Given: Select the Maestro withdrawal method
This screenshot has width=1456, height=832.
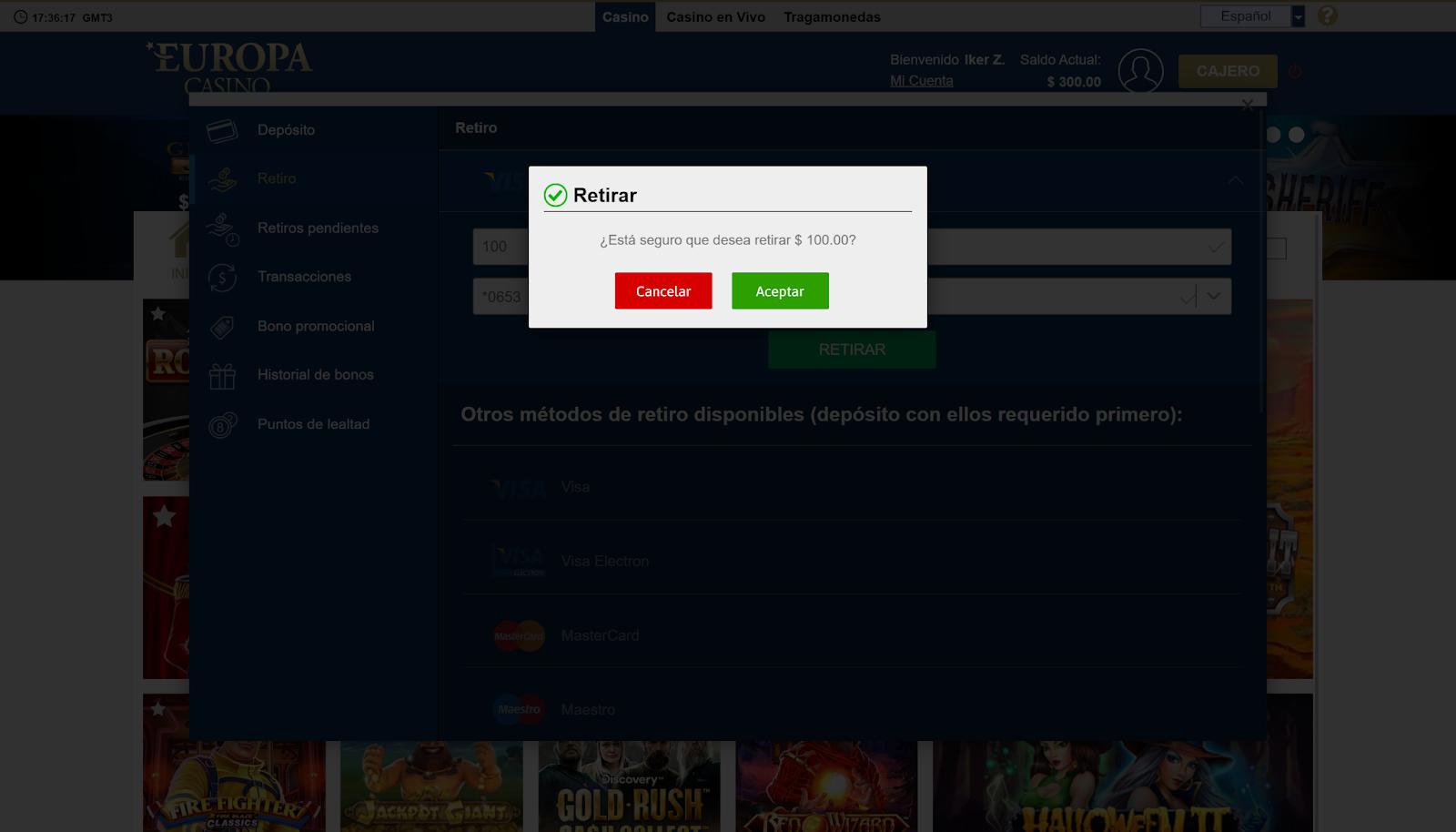Looking at the screenshot, I should [852, 709].
